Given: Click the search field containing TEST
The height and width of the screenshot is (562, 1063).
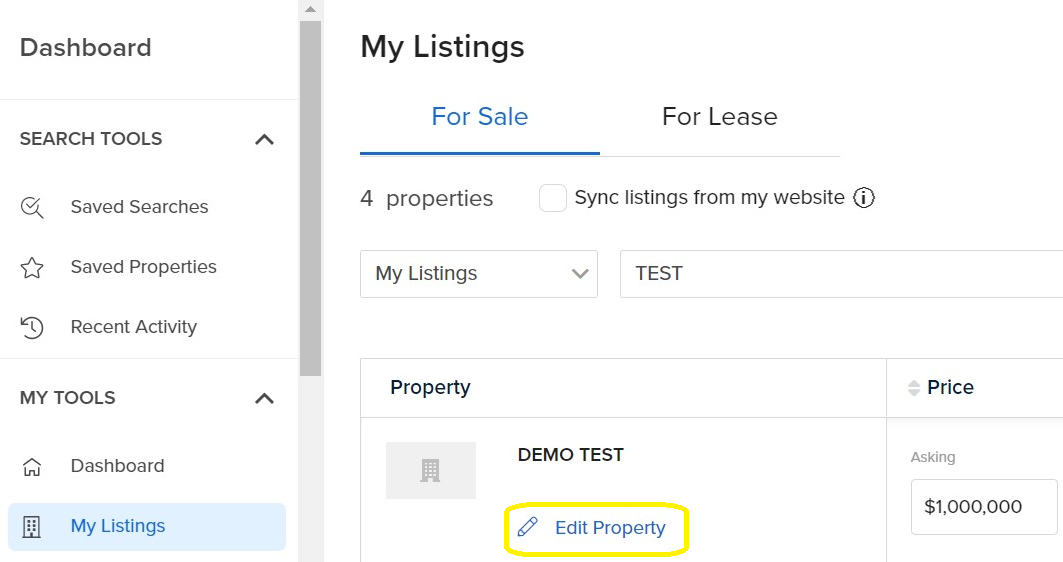Looking at the screenshot, I should click(840, 274).
